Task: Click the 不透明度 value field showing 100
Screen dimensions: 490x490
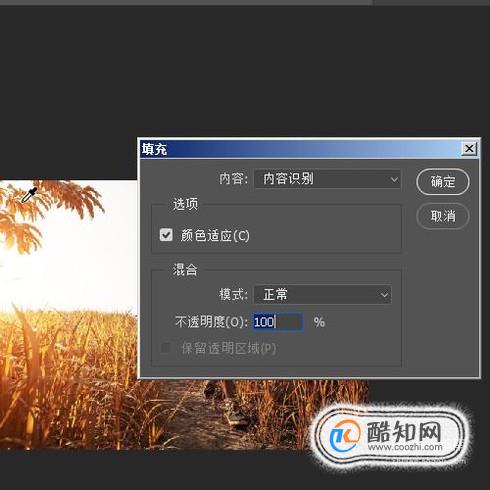Action: [x=278, y=322]
